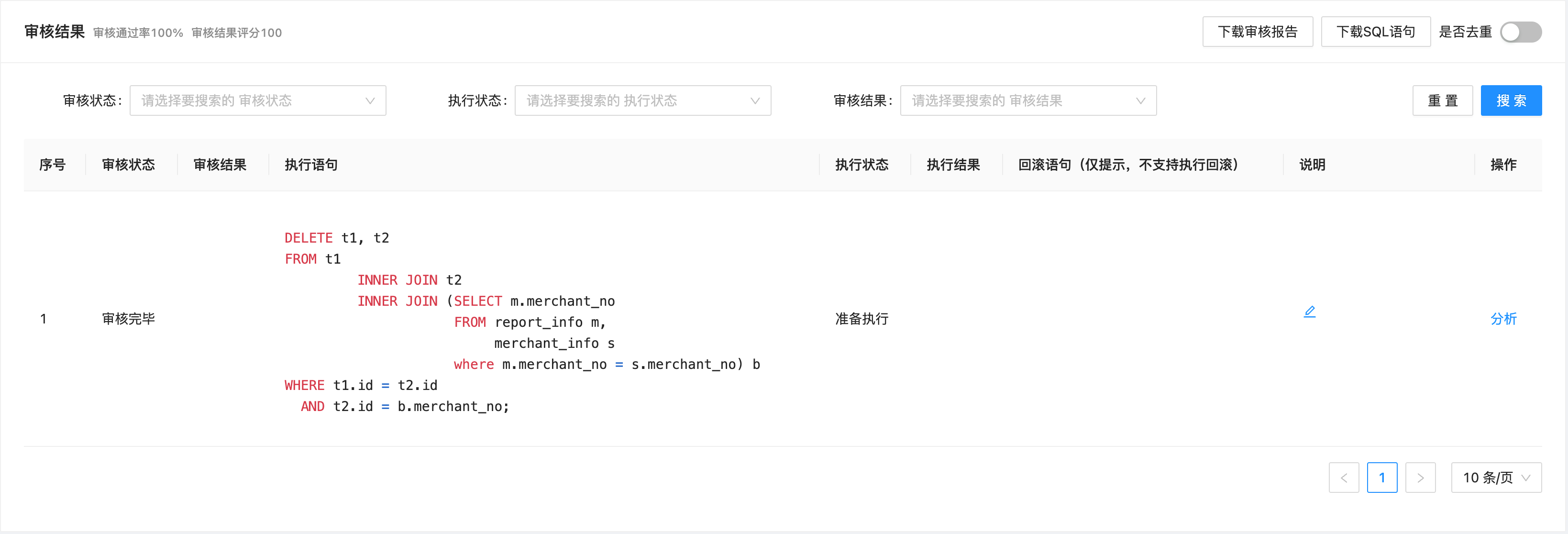
Task: Open the 审核状态 dropdown
Action: (x=258, y=100)
